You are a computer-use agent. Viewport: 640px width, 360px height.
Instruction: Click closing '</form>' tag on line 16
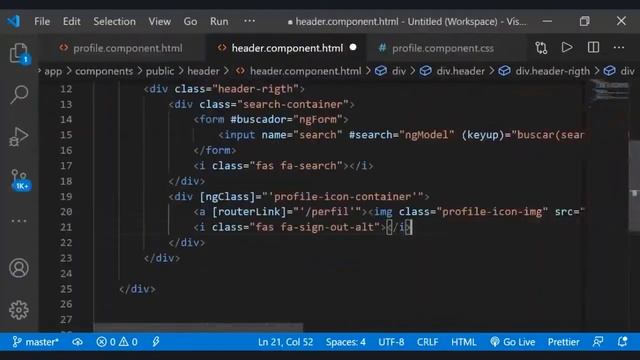click(215, 150)
